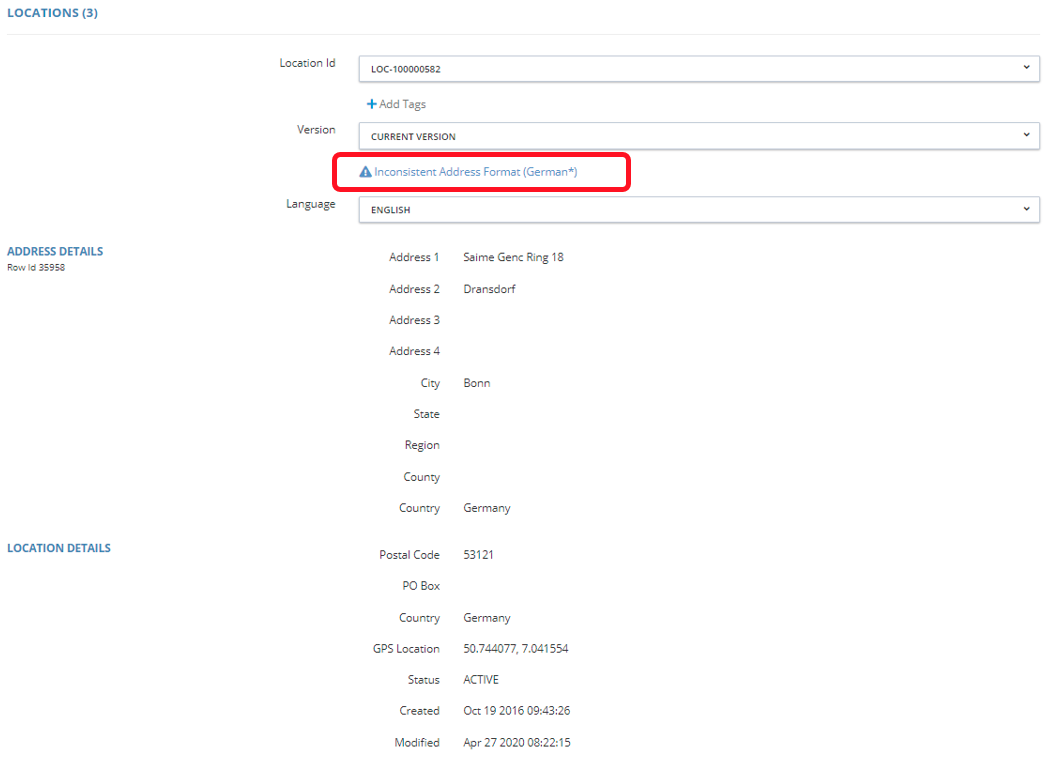The width and height of the screenshot is (1049, 760).
Task: Click the Language dropdown chevron arrow
Action: point(1026,209)
